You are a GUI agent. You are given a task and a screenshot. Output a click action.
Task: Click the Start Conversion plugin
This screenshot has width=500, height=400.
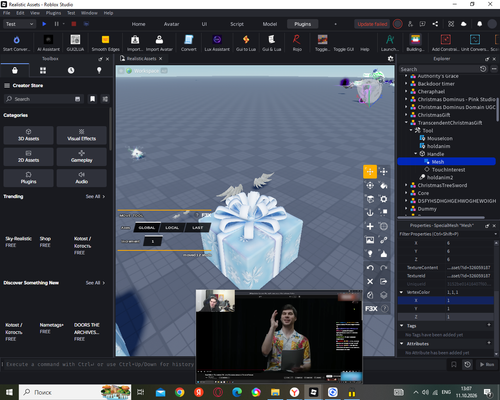pos(16,43)
